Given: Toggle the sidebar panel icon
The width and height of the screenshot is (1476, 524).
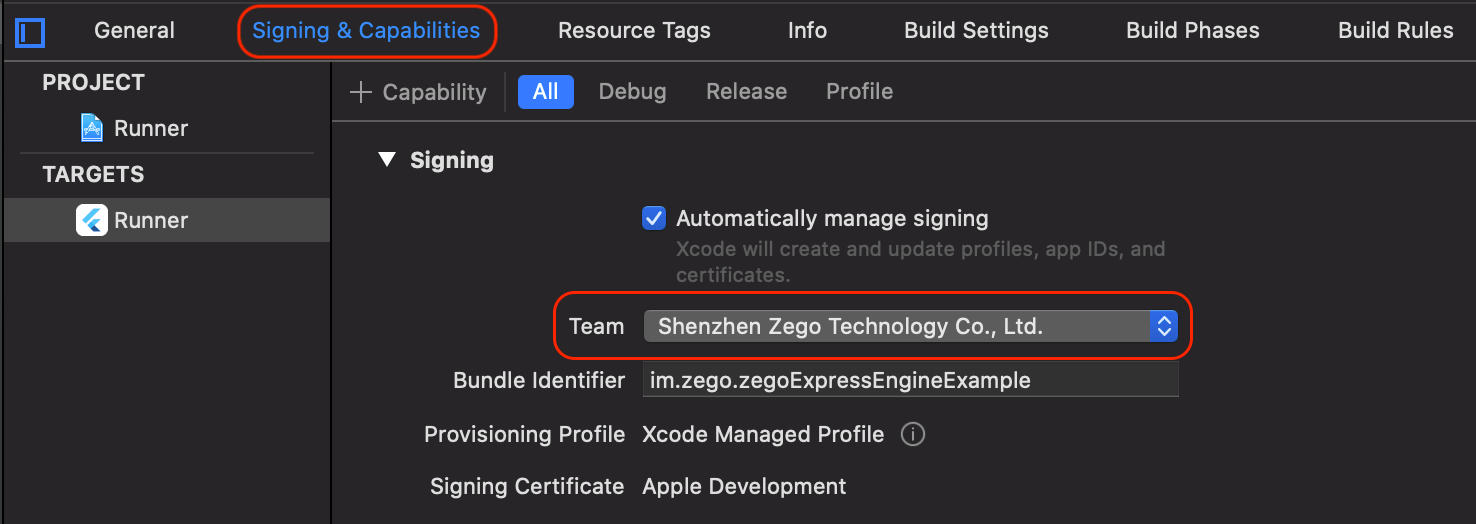Looking at the screenshot, I should click(31, 32).
